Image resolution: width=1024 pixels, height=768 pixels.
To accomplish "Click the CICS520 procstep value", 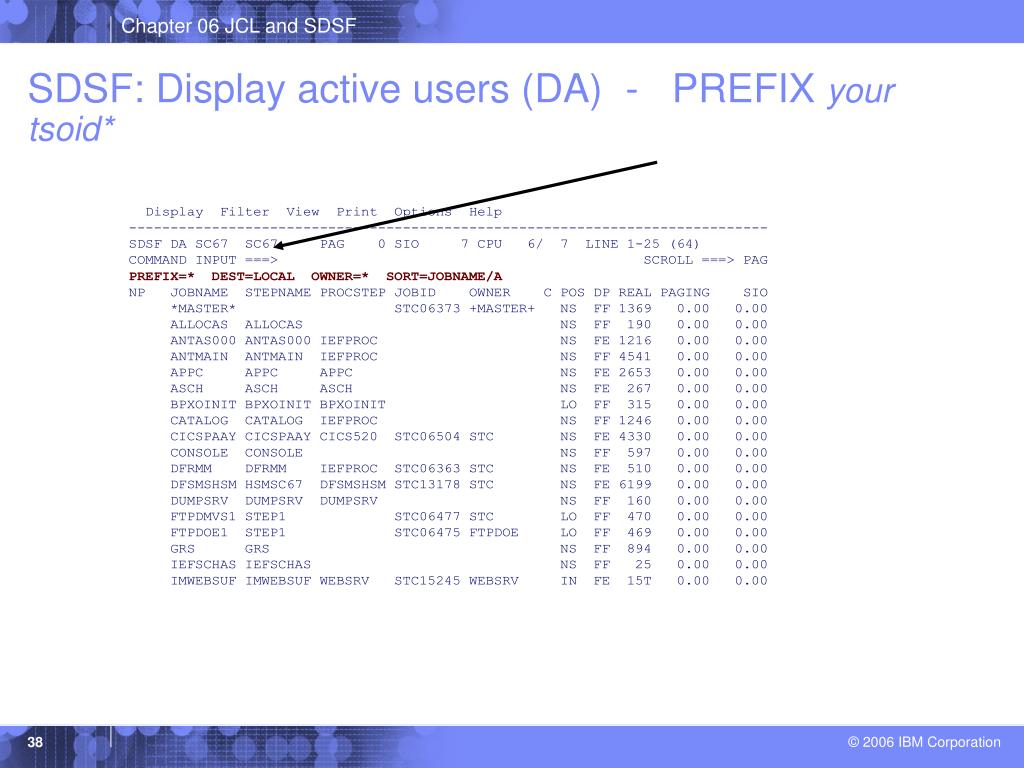I will pos(348,436).
